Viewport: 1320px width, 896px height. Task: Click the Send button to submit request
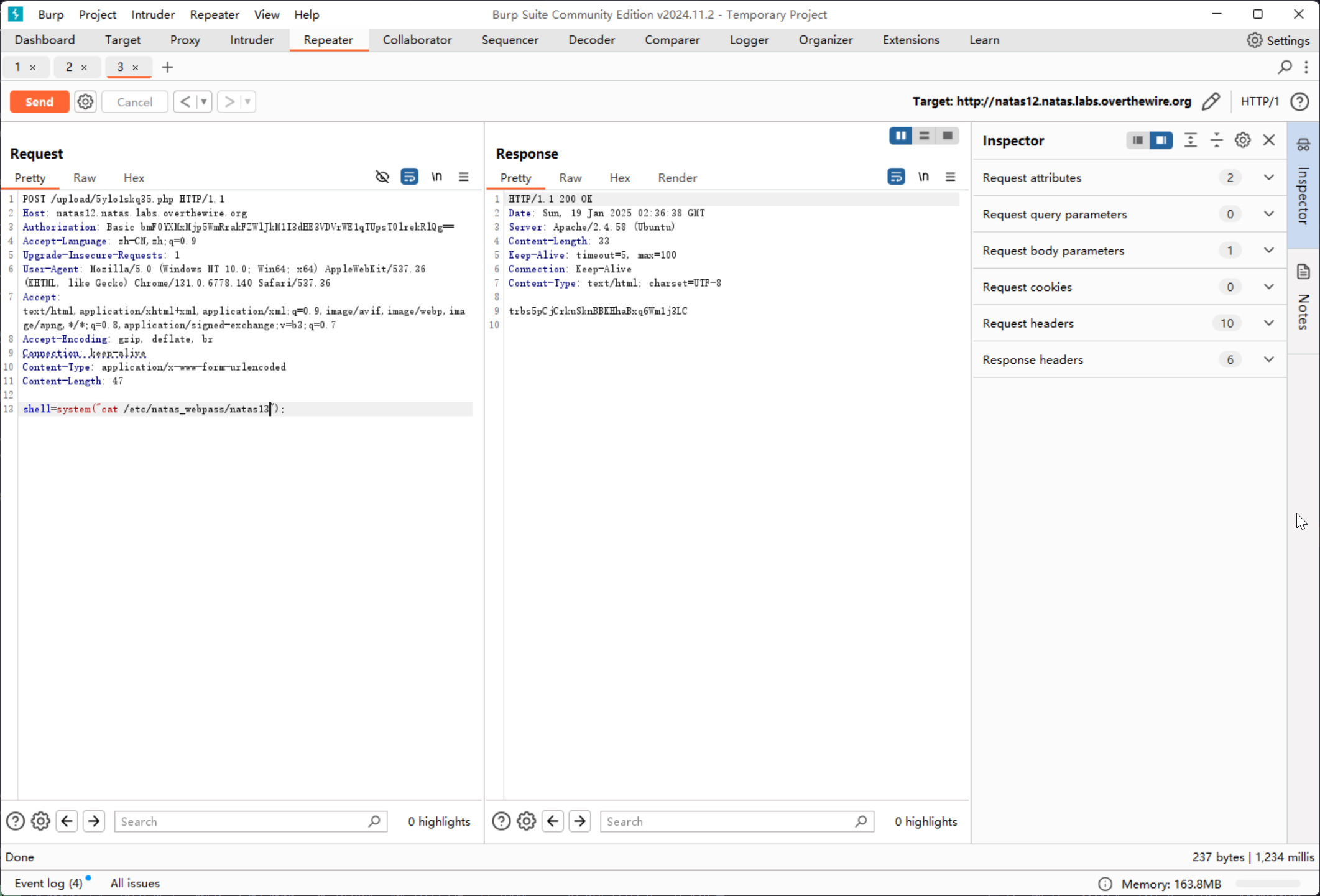pos(39,101)
